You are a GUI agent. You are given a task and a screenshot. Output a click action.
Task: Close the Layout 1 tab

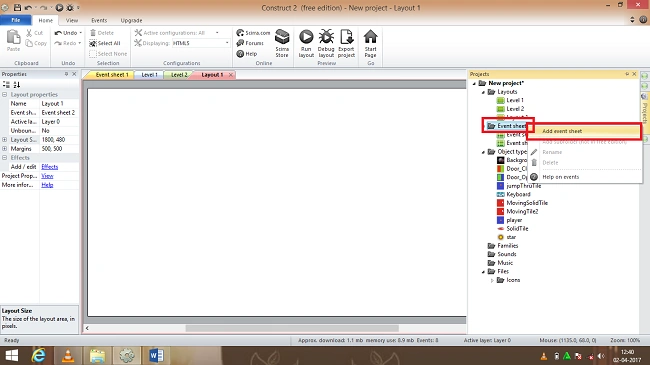tap(231, 75)
